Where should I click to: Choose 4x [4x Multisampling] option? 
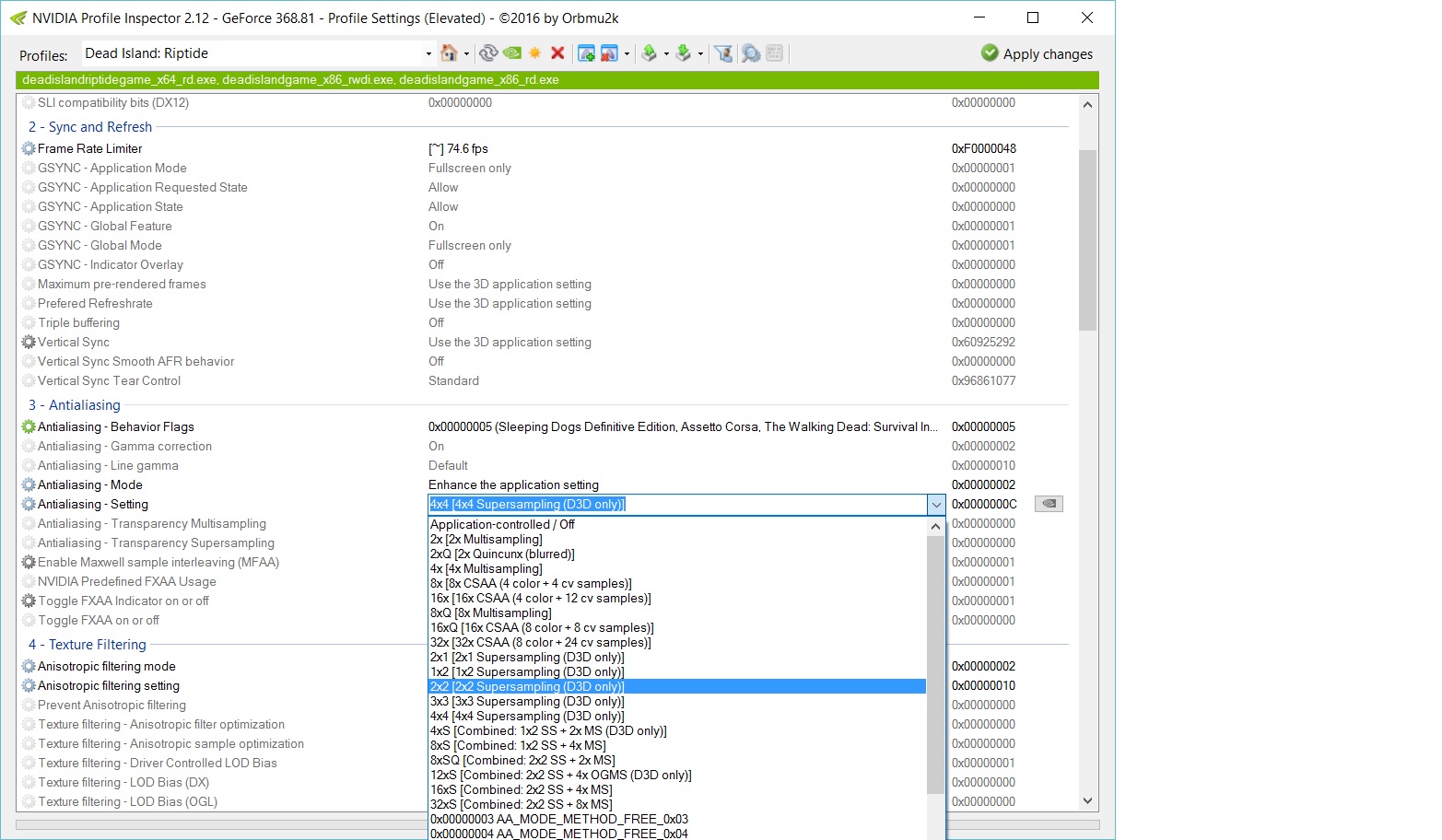coord(677,568)
